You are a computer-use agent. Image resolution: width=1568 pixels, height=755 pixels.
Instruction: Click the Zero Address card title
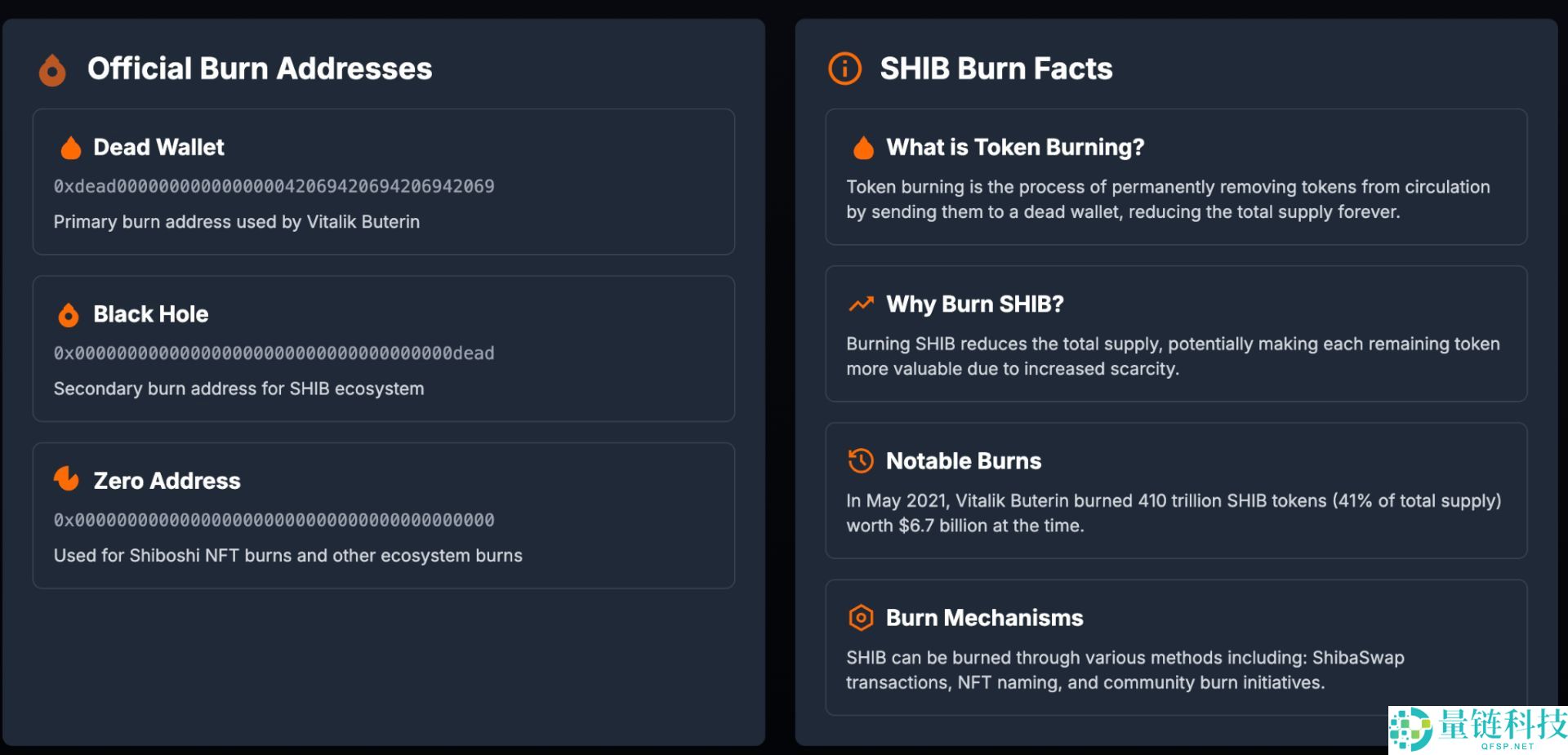click(167, 481)
